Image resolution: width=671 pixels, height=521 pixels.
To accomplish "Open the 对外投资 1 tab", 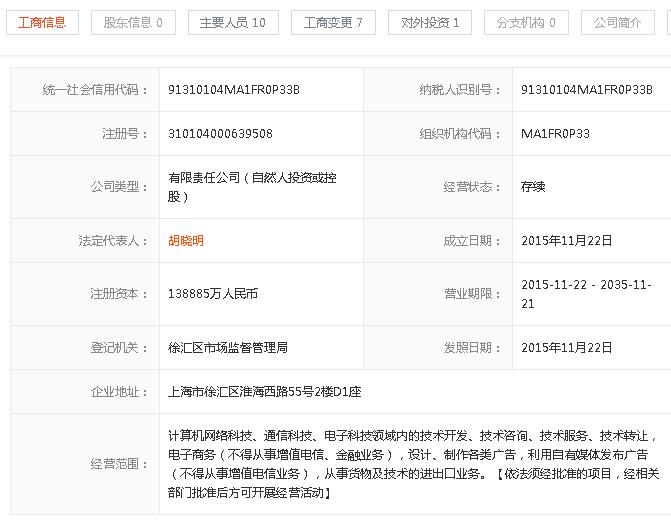I will [x=431, y=22].
